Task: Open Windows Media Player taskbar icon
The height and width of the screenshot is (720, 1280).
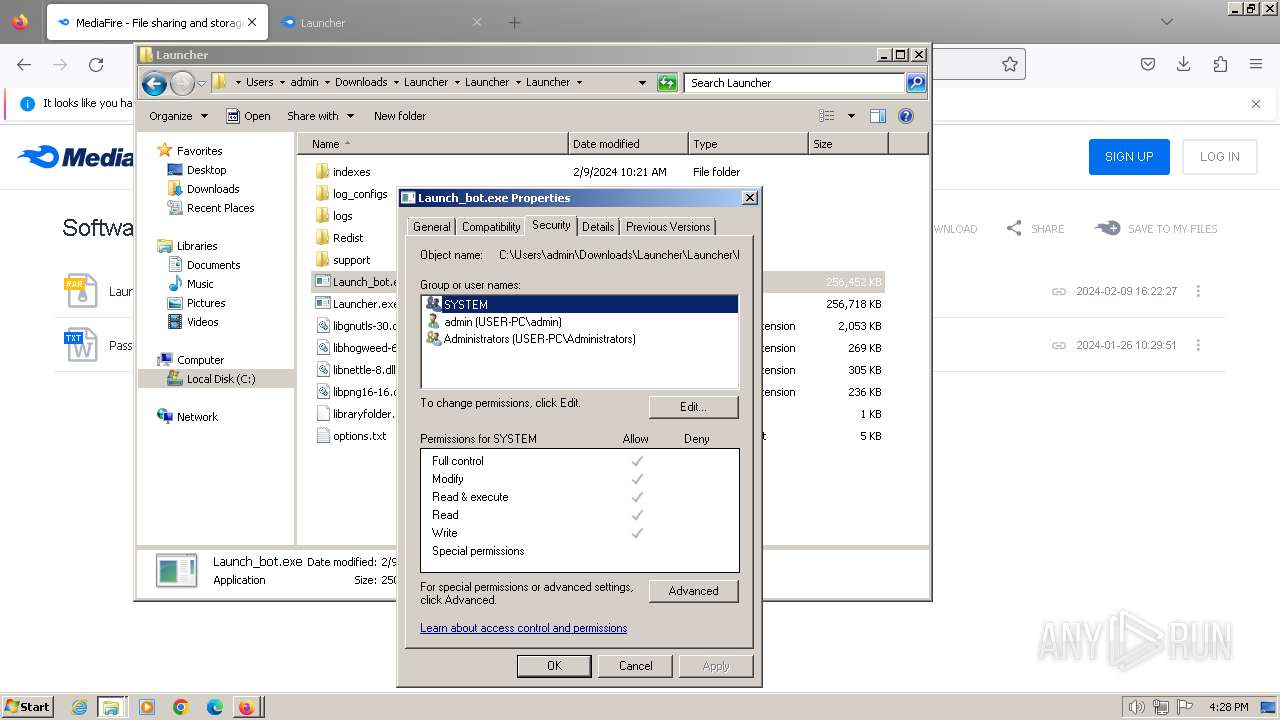Action: pos(147,707)
